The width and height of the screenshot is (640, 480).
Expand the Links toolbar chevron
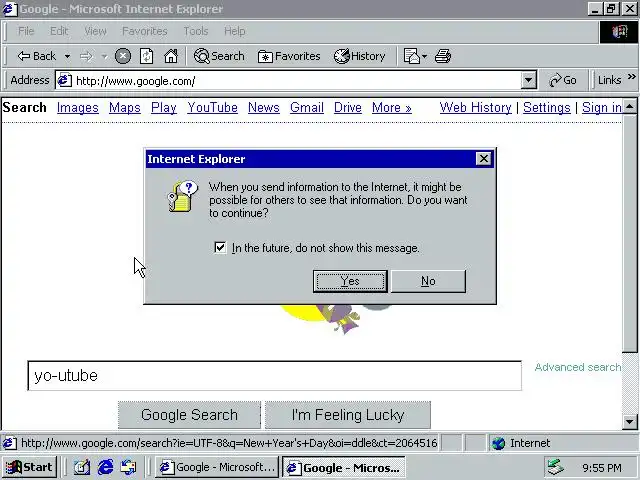point(631,77)
